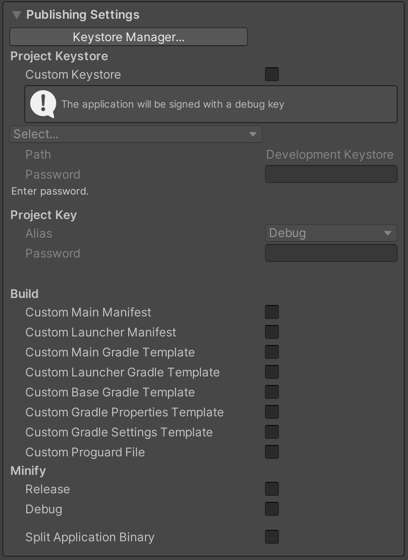Toggle Minify Debug checkbox
Image resolution: width=408 pixels, height=560 pixels.
click(272, 509)
